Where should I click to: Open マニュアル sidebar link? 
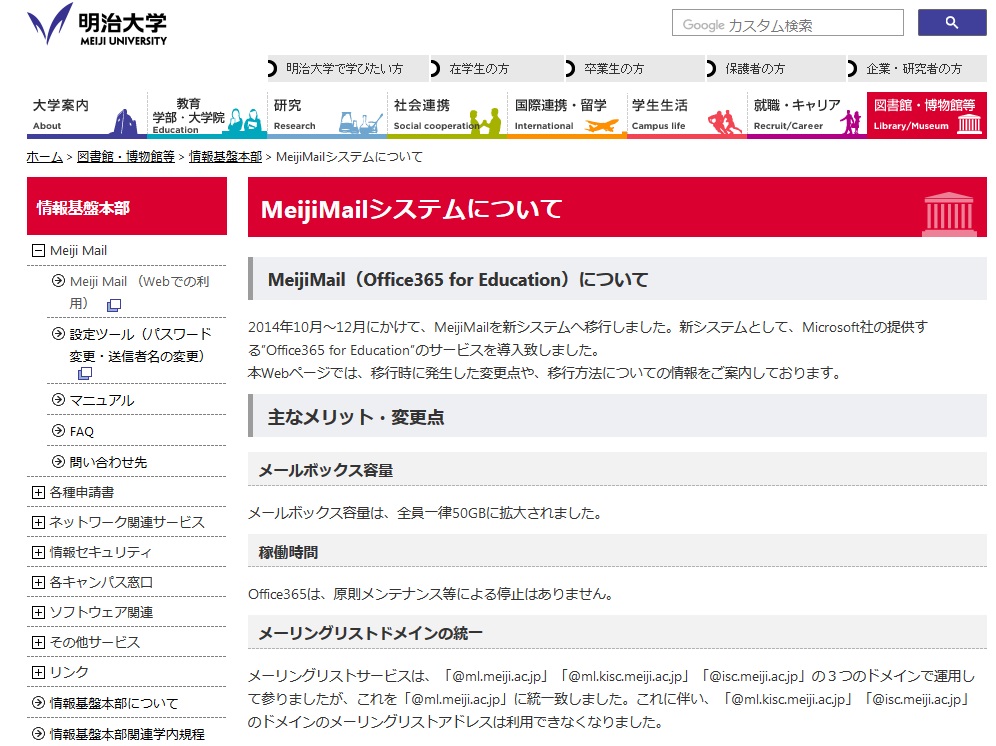[x=102, y=400]
